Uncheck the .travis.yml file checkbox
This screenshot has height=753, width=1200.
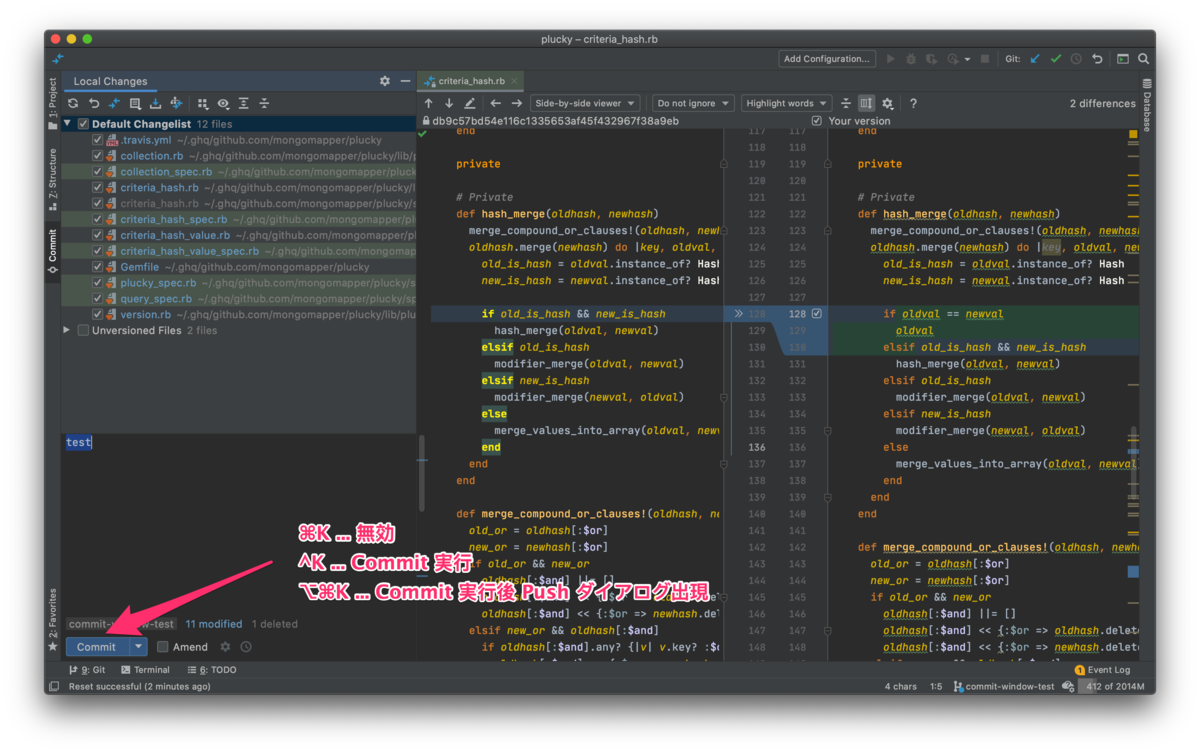pyautogui.click(x=97, y=140)
